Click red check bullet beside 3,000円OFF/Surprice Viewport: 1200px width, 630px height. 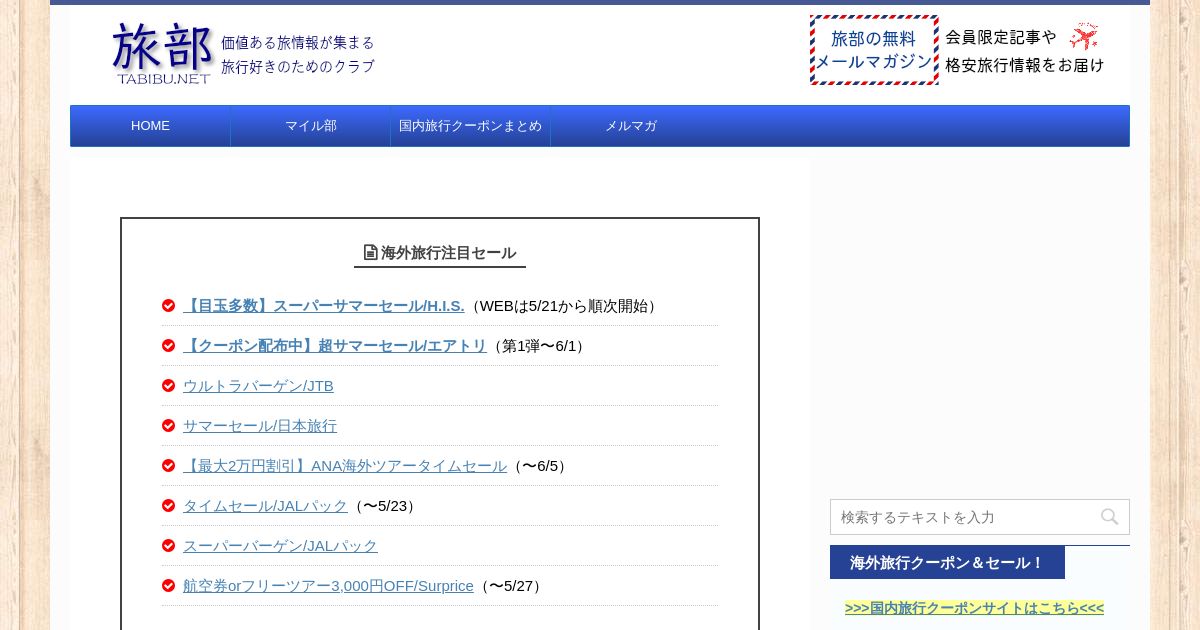[x=168, y=586]
